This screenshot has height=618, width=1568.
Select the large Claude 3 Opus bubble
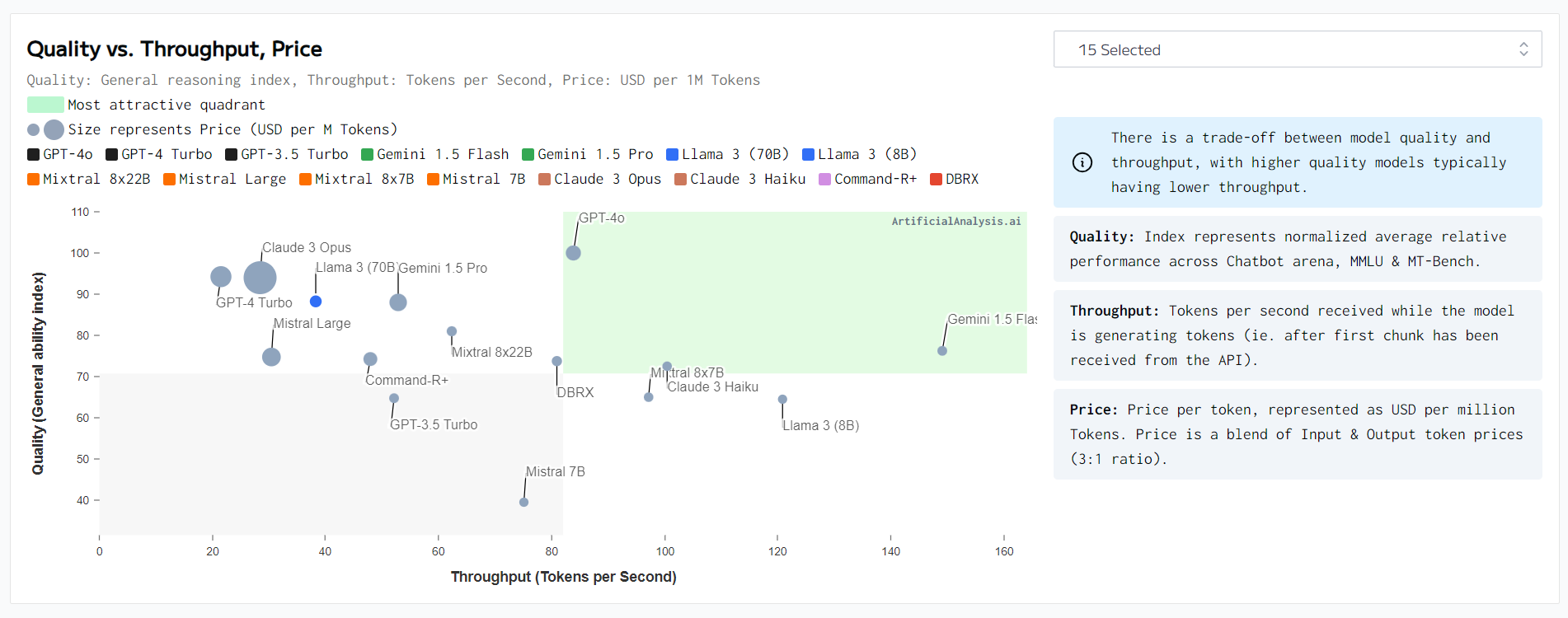tap(260, 278)
